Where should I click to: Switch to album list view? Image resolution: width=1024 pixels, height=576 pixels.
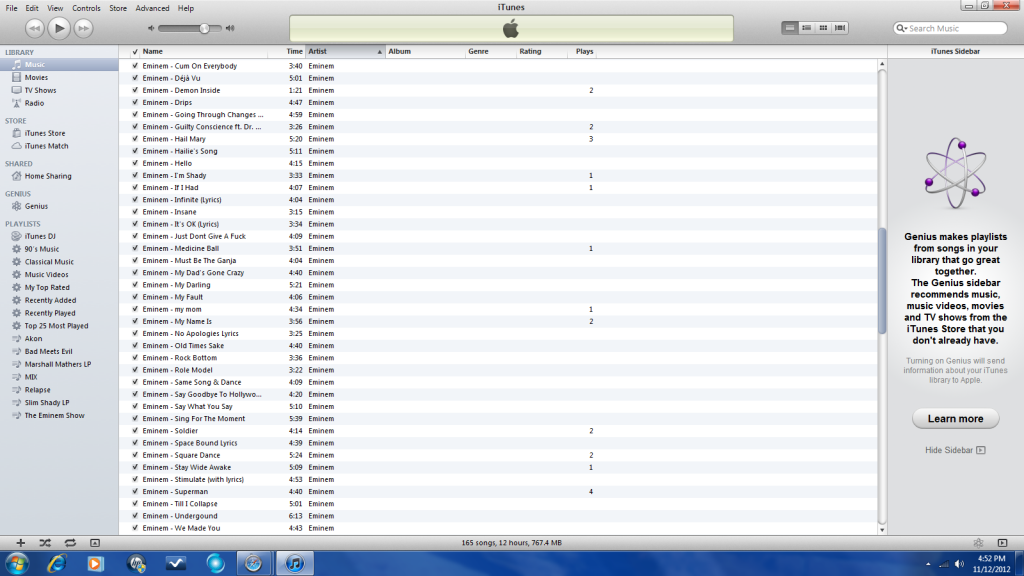pyautogui.click(x=807, y=28)
